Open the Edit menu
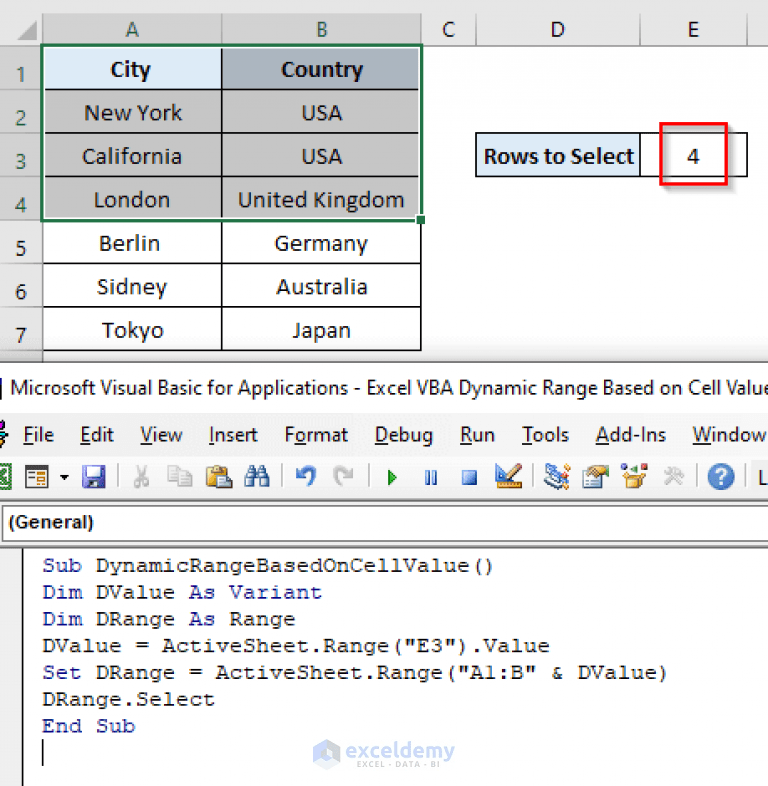The image size is (768, 786). click(97, 435)
